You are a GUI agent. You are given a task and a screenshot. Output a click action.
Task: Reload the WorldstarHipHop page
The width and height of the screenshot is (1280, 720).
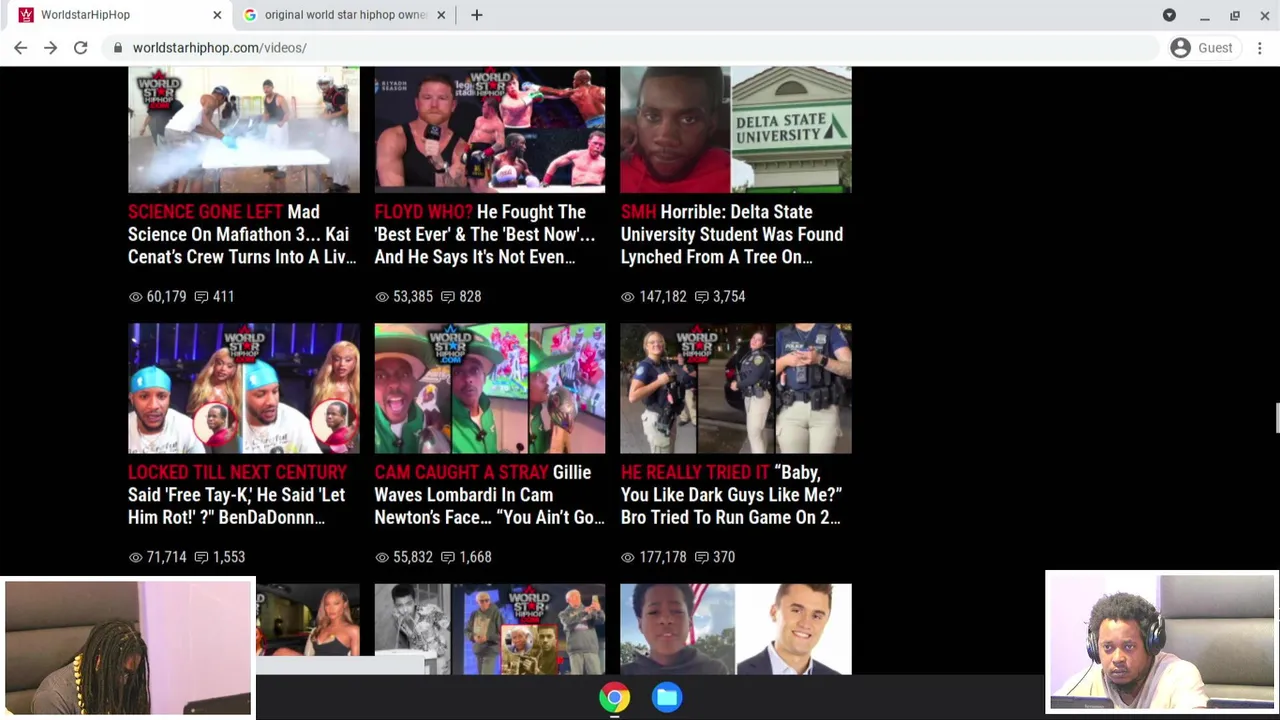[80, 48]
